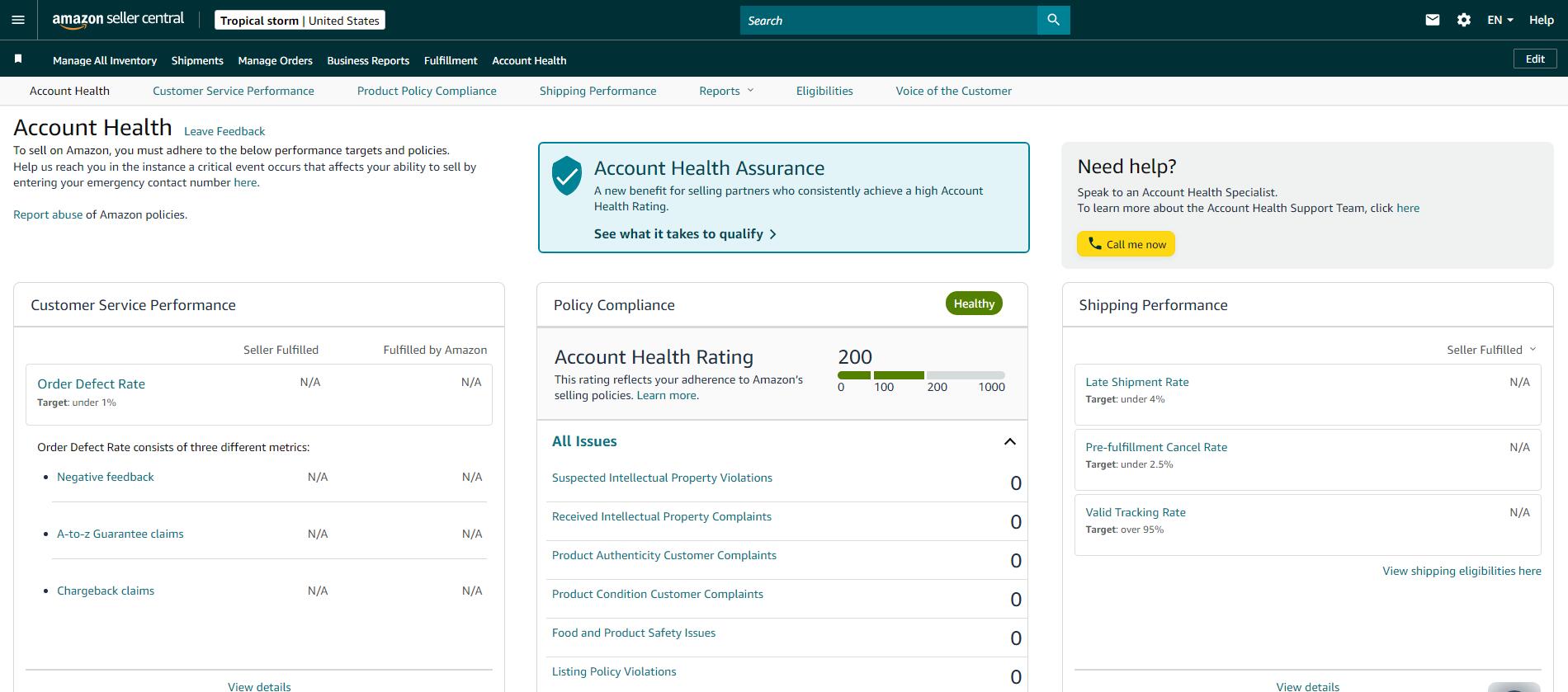The height and width of the screenshot is (692, 1568).
Task: Go to Manage Orders
Action: [x=275, y=60]
